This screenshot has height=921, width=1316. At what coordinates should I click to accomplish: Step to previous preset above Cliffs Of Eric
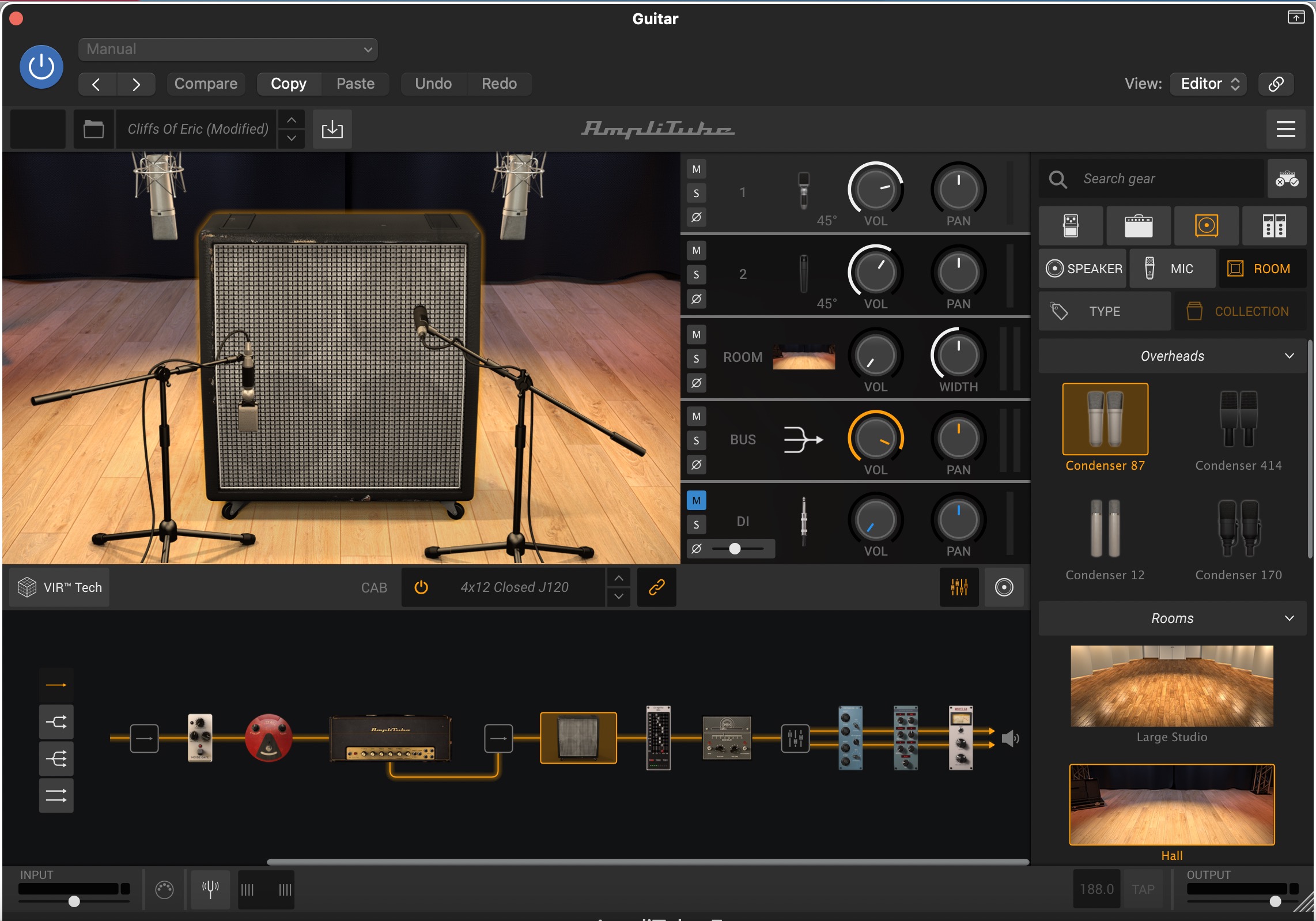coord(292,120)
